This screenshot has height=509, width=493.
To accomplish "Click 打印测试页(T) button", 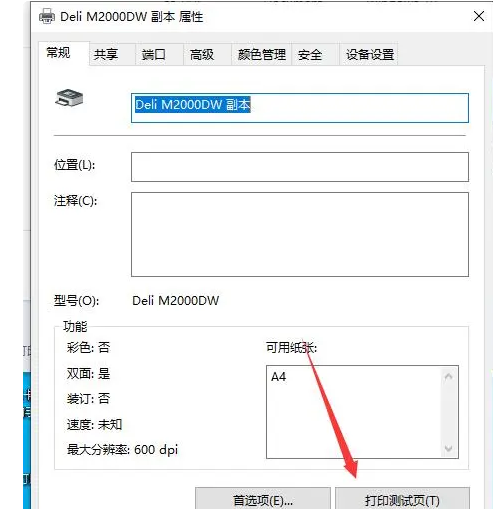I will point(402,499).
